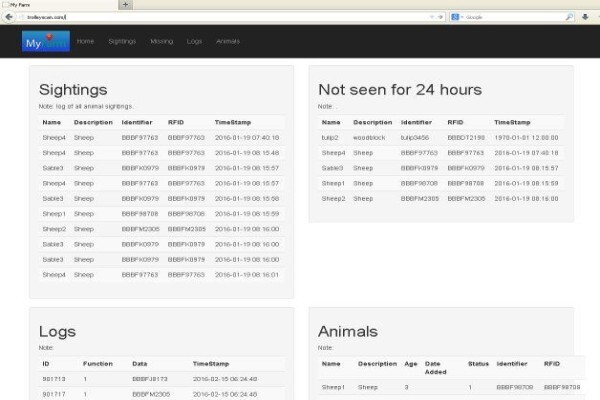
Task: Click Sheep2 name in Not seen table
Action: click(334, 198)
